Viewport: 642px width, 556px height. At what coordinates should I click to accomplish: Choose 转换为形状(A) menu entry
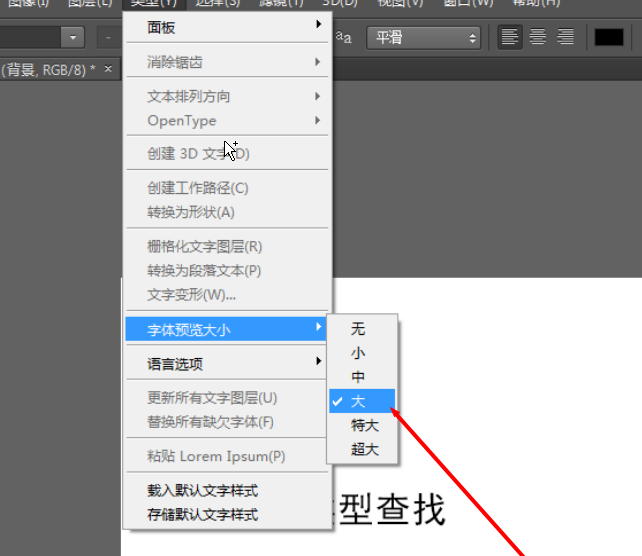(227, 212)
